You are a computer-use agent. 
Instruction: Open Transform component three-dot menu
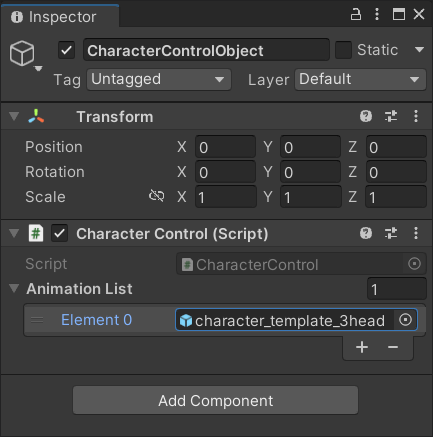pyautogui.click(x=416, y=116)
